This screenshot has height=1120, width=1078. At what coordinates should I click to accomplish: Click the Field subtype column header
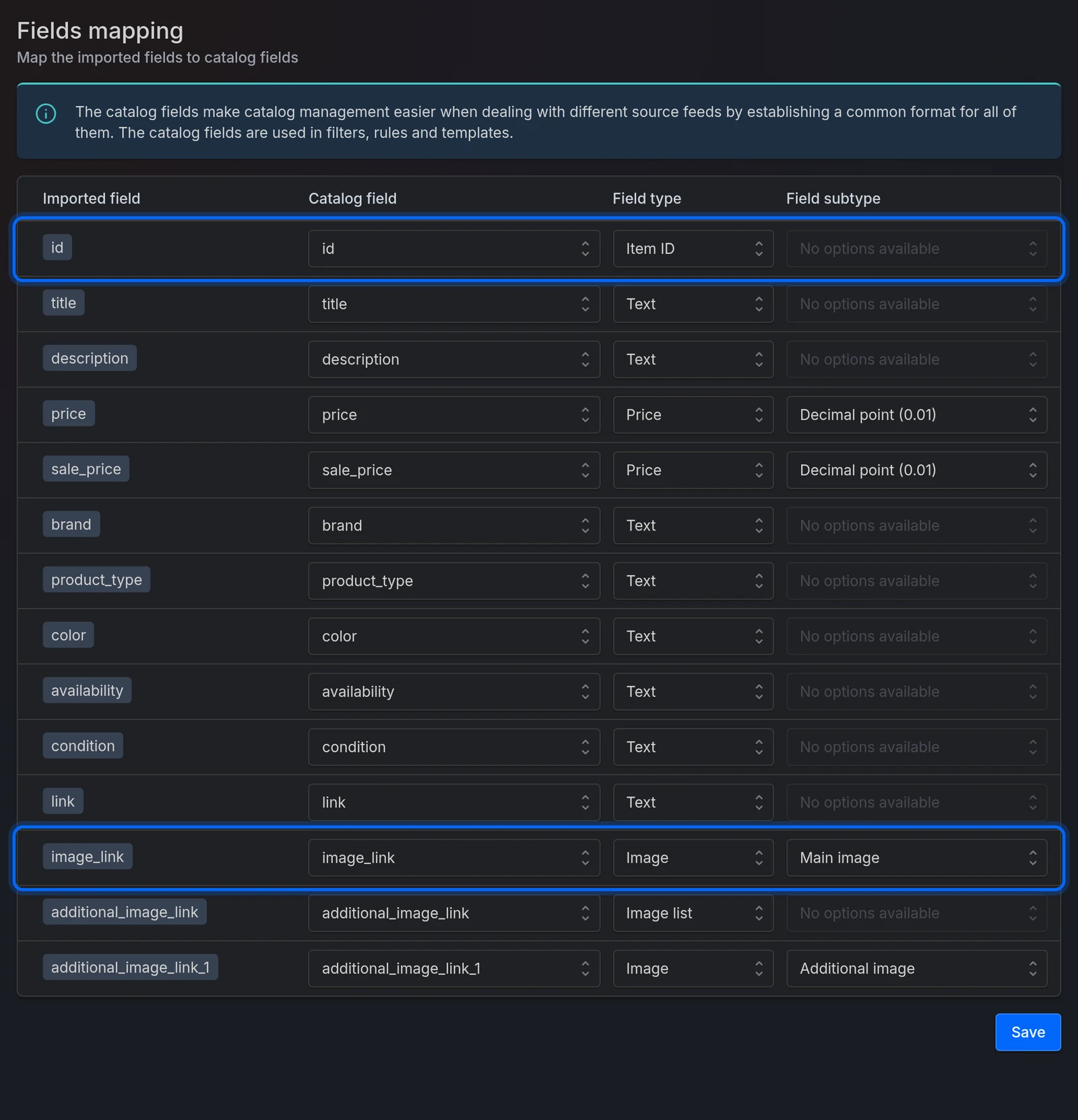coord(833,198)
